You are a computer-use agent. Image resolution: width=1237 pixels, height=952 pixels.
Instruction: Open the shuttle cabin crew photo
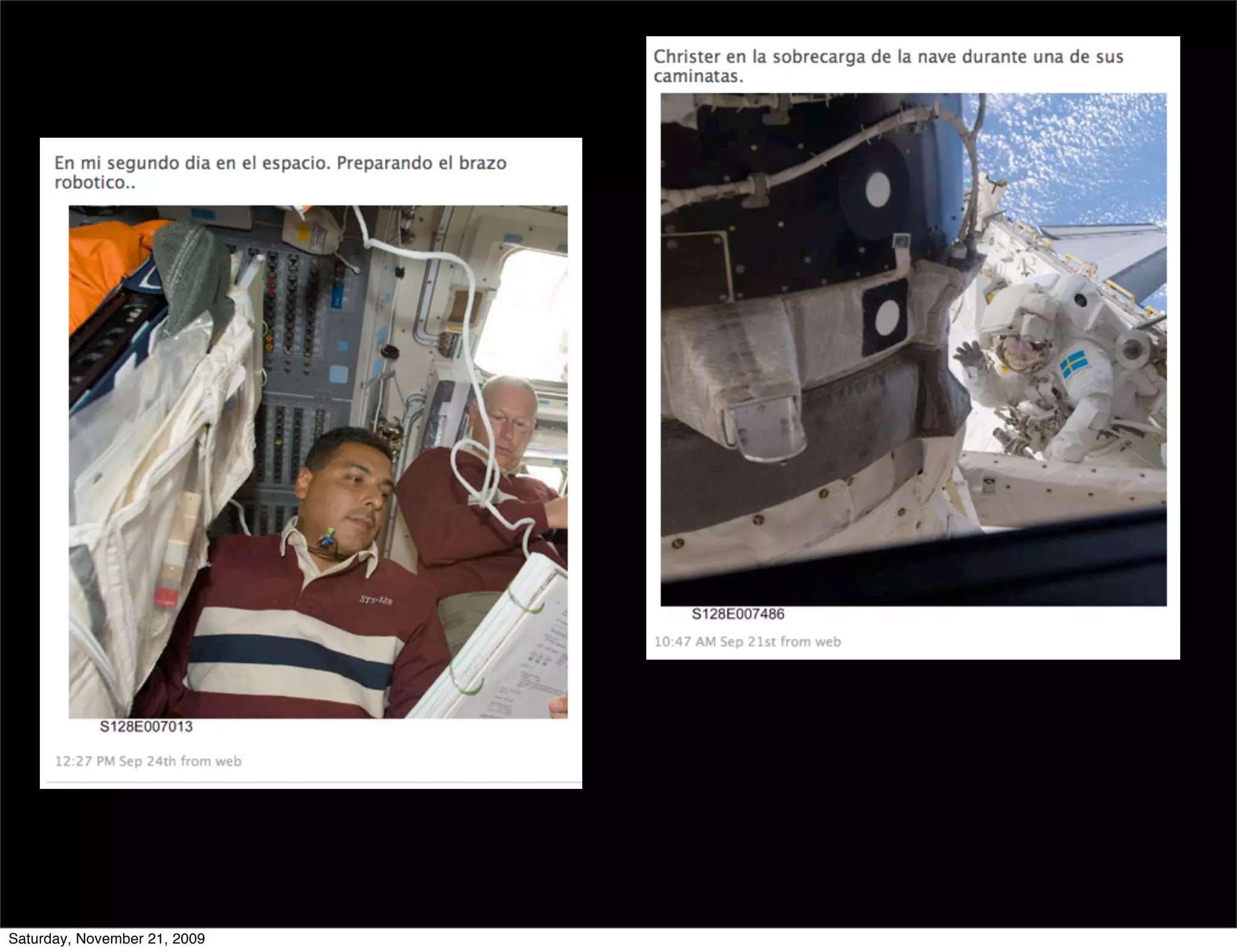[318, 462]
